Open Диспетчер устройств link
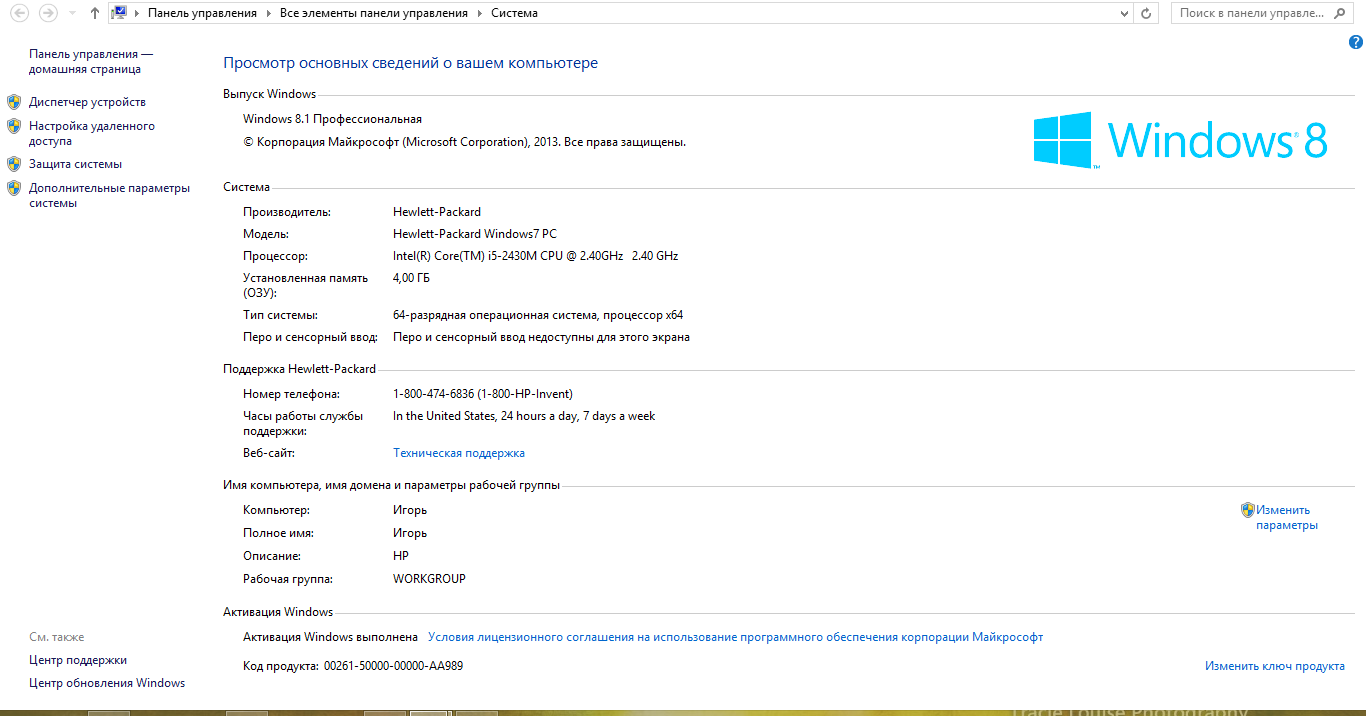The height and width of the screenshot is (716, 1366). point(87,102)
